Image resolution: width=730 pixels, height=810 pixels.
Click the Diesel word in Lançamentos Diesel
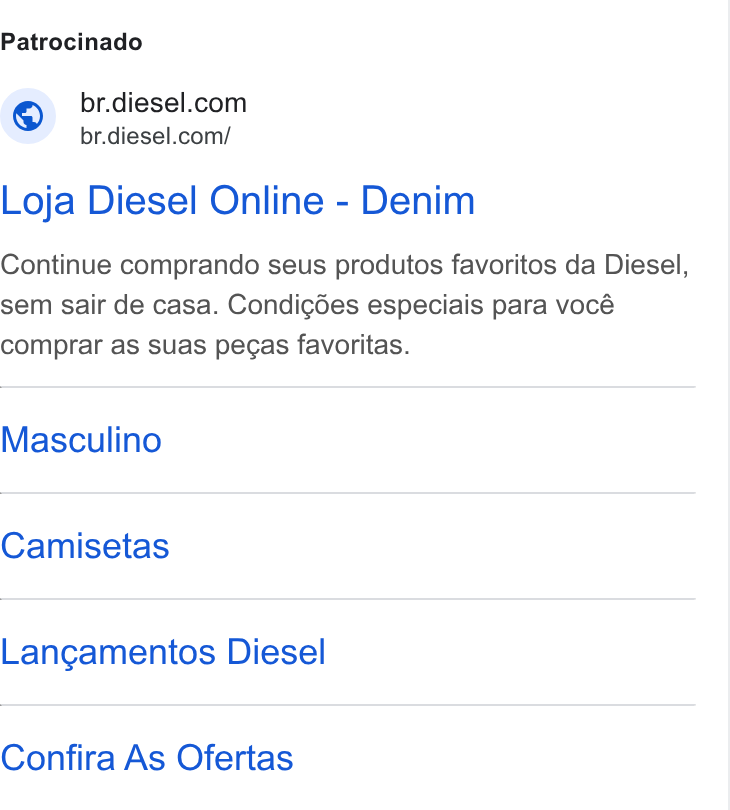click(276, 651)
